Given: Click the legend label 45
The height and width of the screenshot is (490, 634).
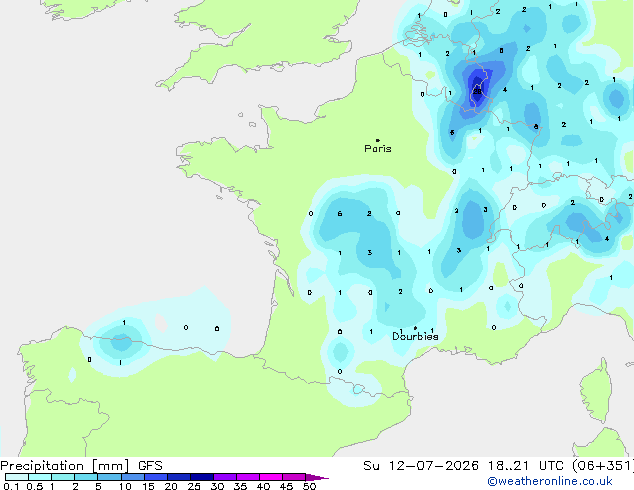Looking at the screenshot, I should [286, 486].
